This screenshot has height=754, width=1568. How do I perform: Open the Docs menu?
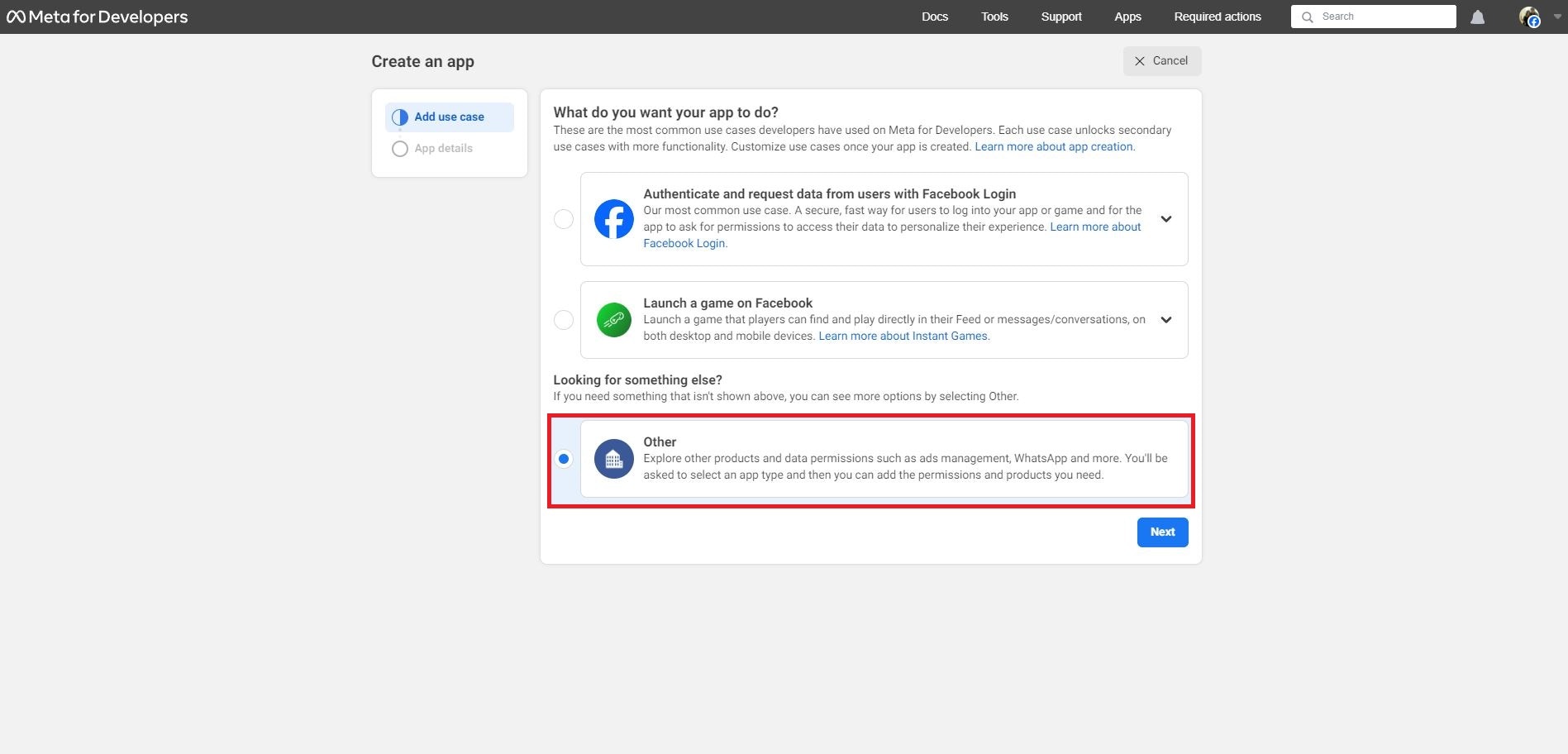pos(935,17)
